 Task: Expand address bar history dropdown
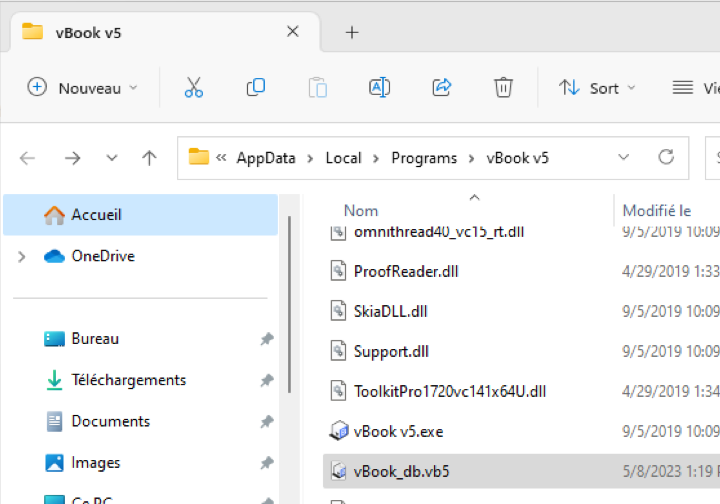click(x=624, y=158)
